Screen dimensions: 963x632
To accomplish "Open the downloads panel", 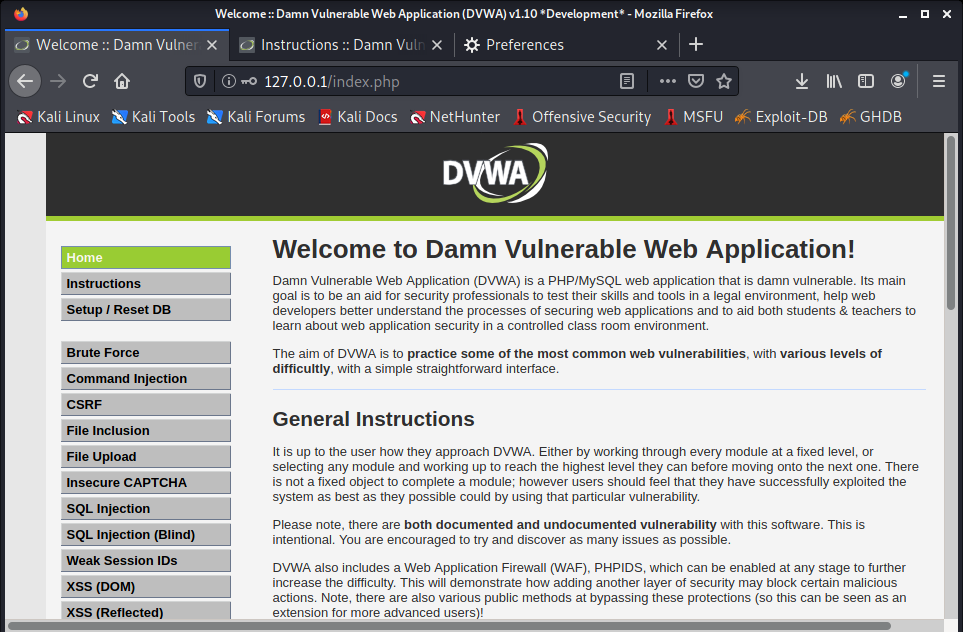I will (x=801, y=81).
